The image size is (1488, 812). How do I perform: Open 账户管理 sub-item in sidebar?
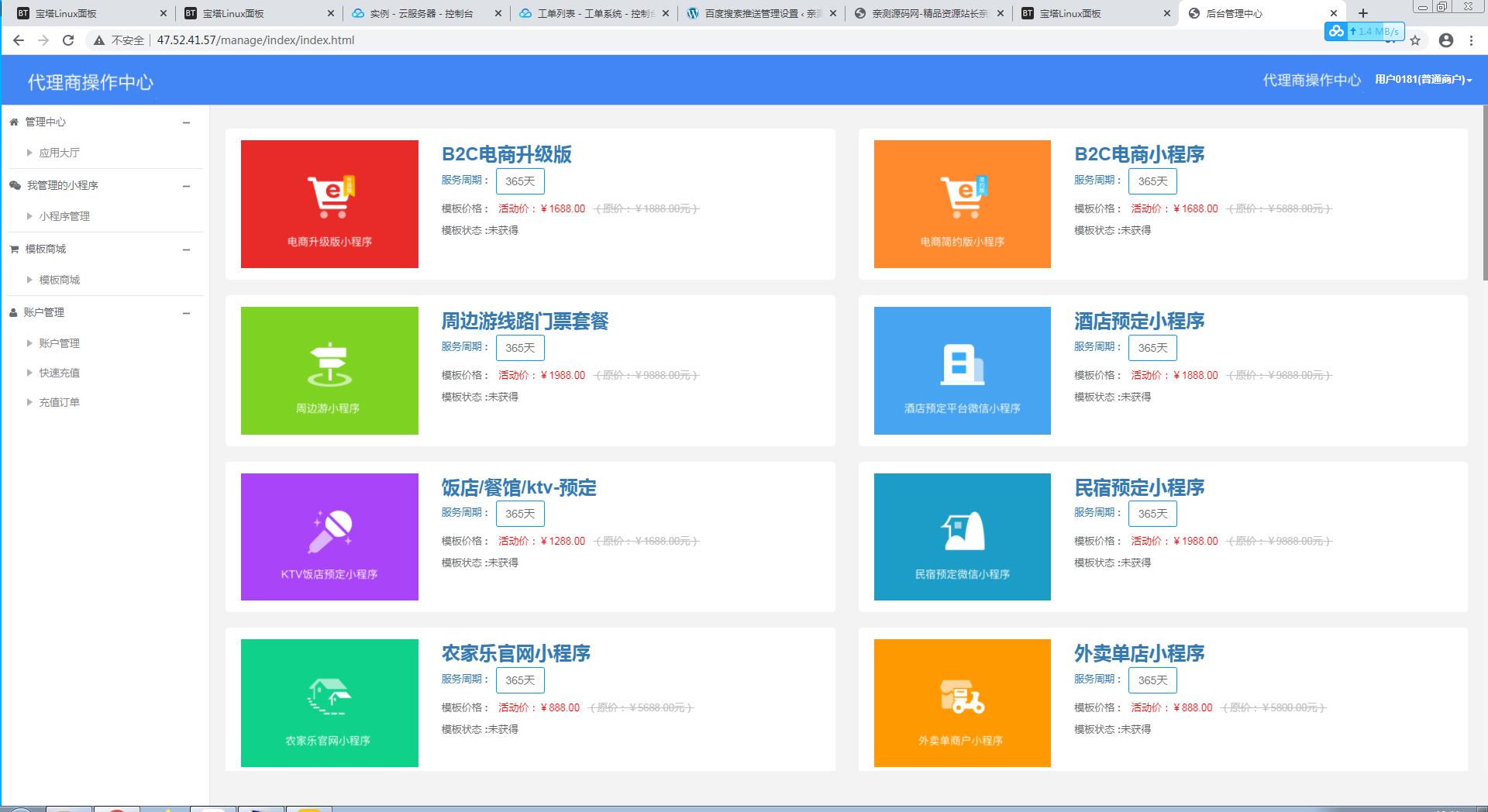pyautogui.click(x=60, y=344)
